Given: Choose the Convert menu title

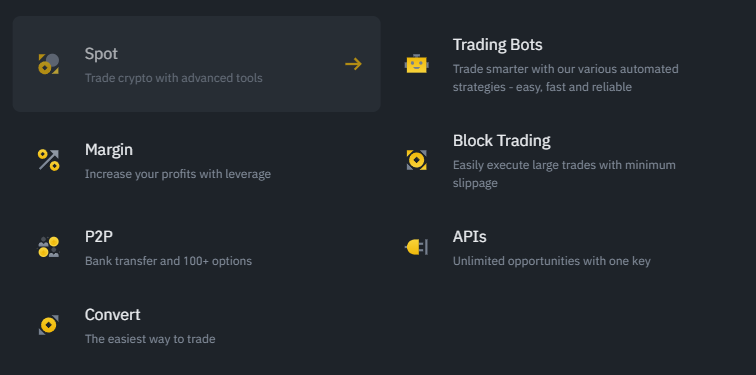Looking at the screenshot, I should [x=112, y=315].
